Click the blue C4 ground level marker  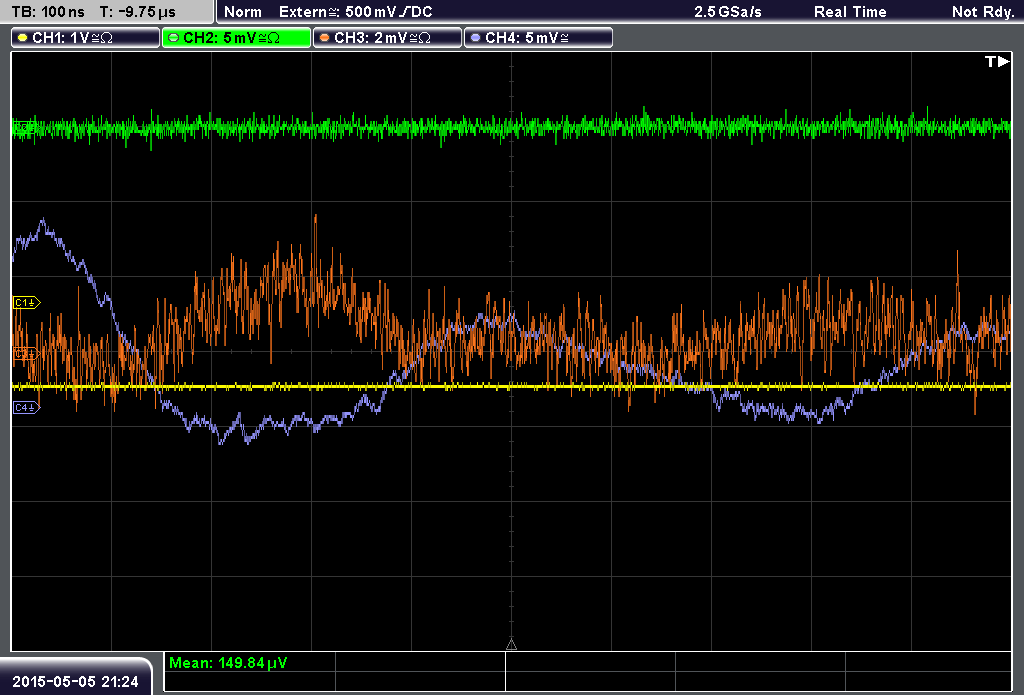tap(27, 408)
